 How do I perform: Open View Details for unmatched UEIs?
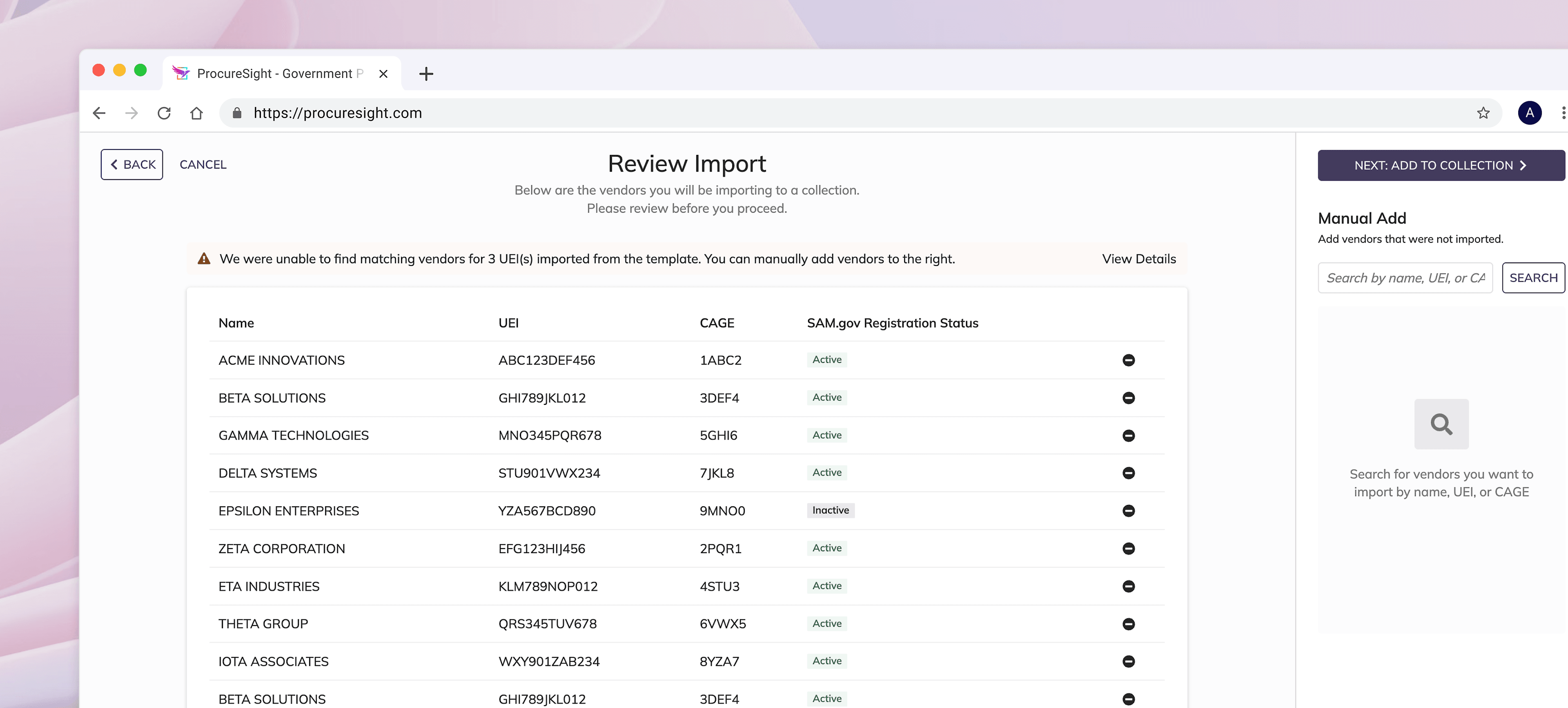(1138, 259)
